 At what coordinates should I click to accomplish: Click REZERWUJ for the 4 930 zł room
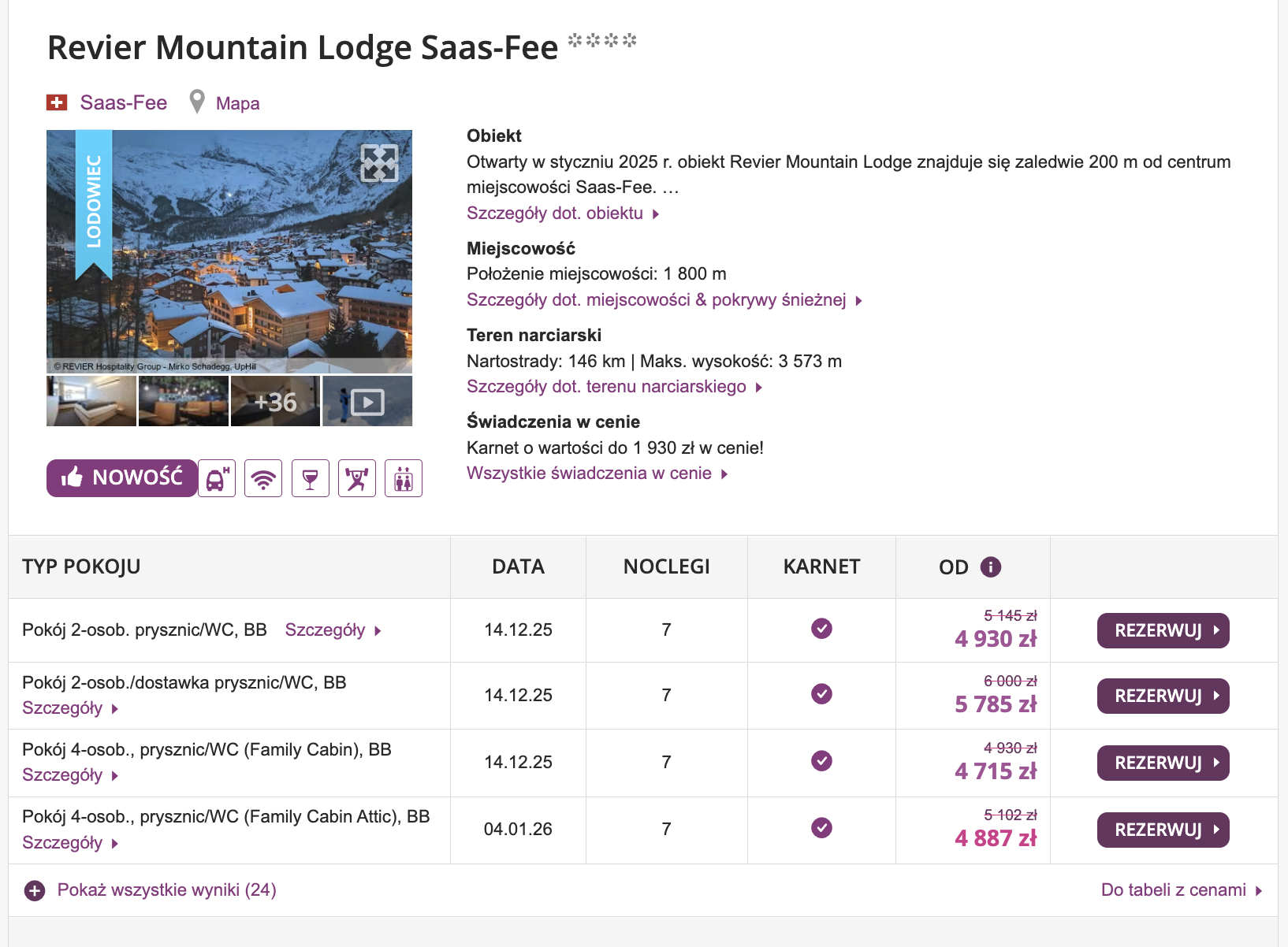coord(1163,630)
